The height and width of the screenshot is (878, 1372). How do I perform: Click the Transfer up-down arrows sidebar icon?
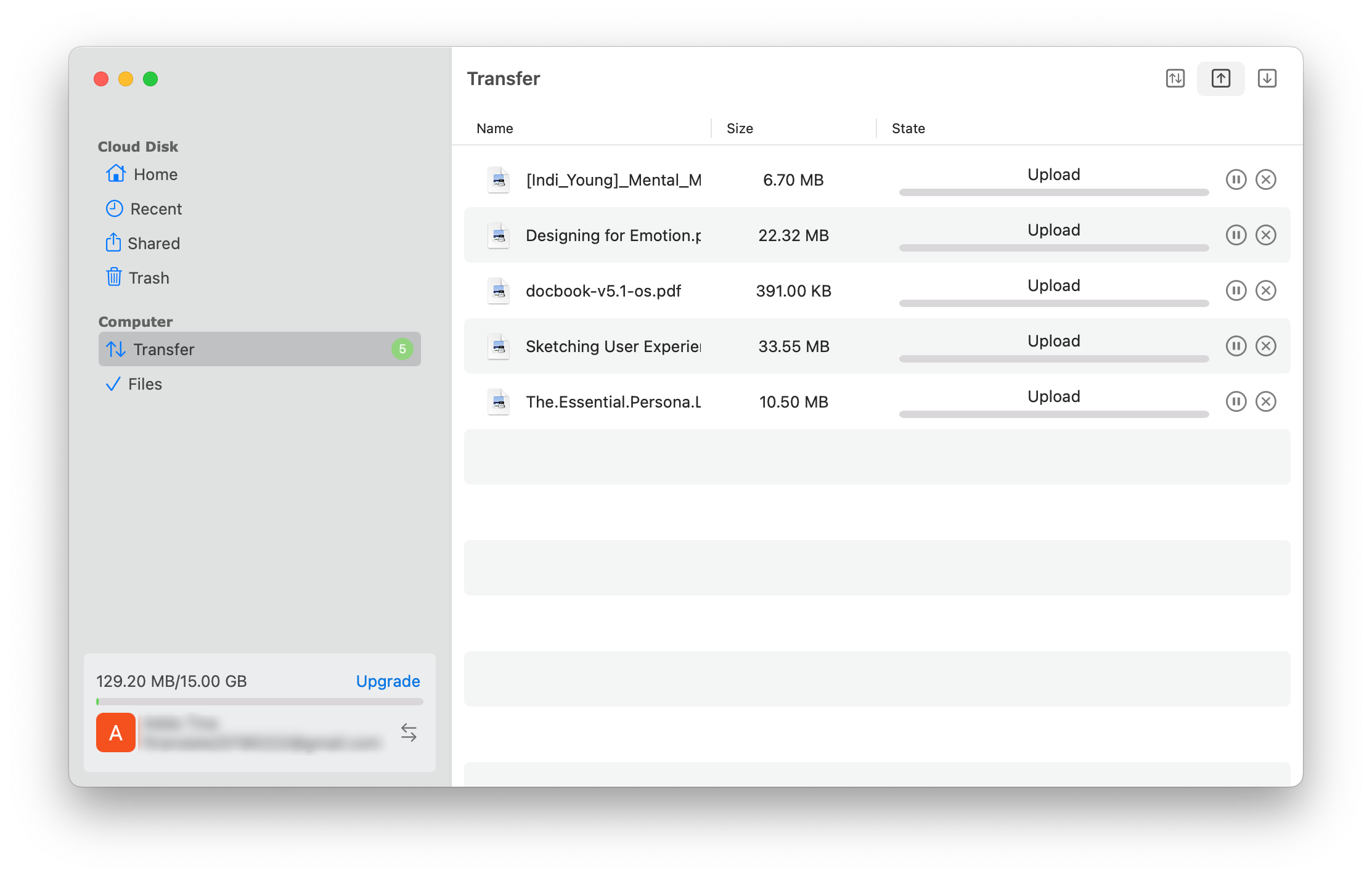pyautogui.click(x=116, y=349)
